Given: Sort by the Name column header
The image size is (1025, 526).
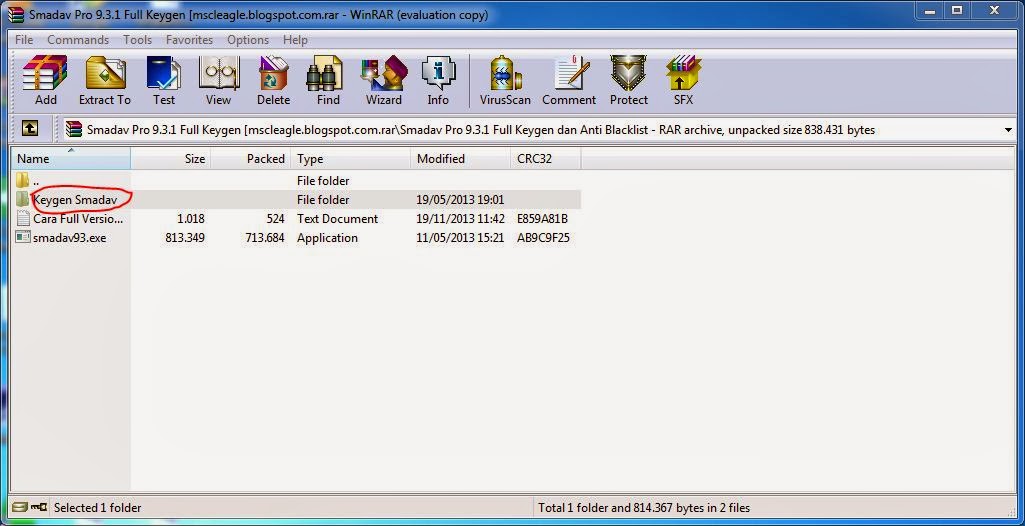Looking at the screenshot, I should click(71, 159).
